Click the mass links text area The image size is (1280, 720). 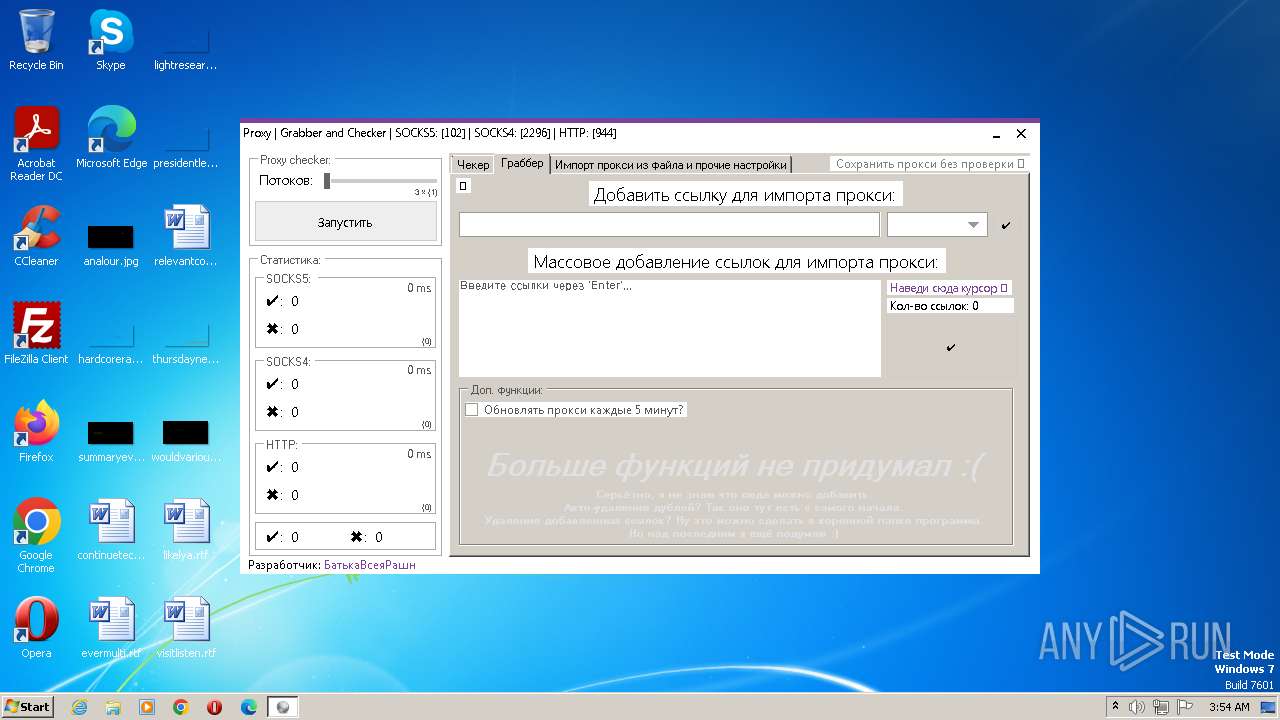click(669, 328)
